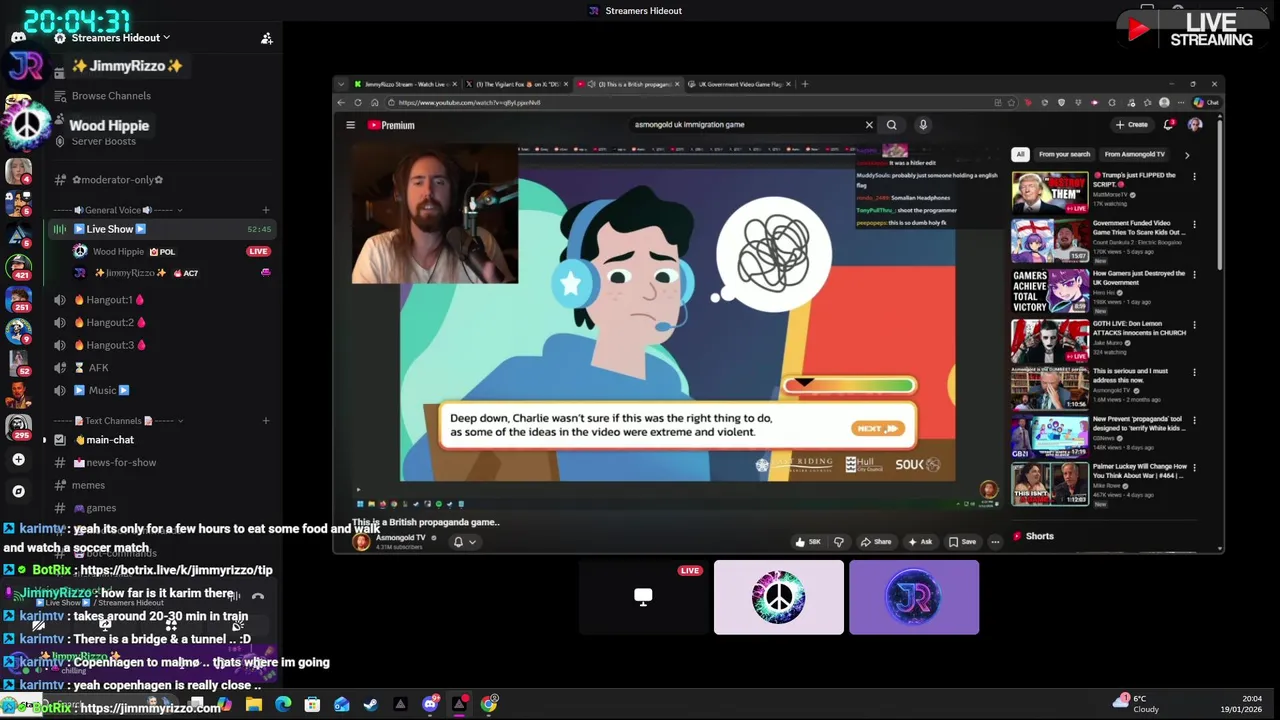This screenshot has height=720, width=1280.
Task: Open YouTube notifications bell
Action: point(1168,125)
